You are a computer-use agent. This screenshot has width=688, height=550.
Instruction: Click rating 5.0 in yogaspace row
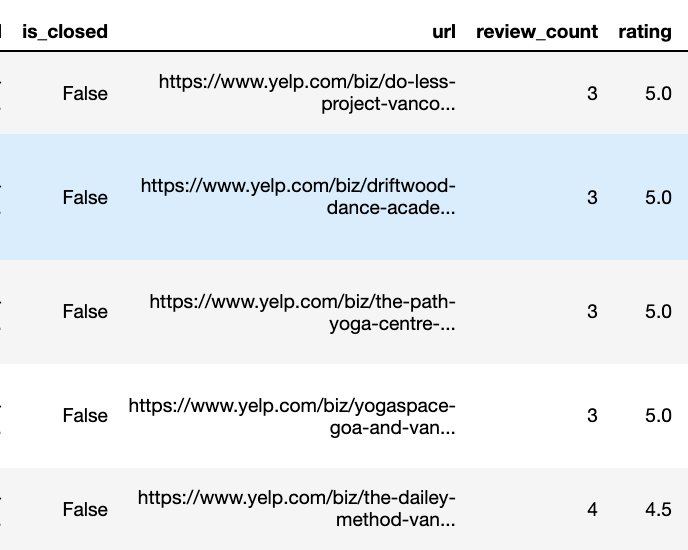pos(658,416)
